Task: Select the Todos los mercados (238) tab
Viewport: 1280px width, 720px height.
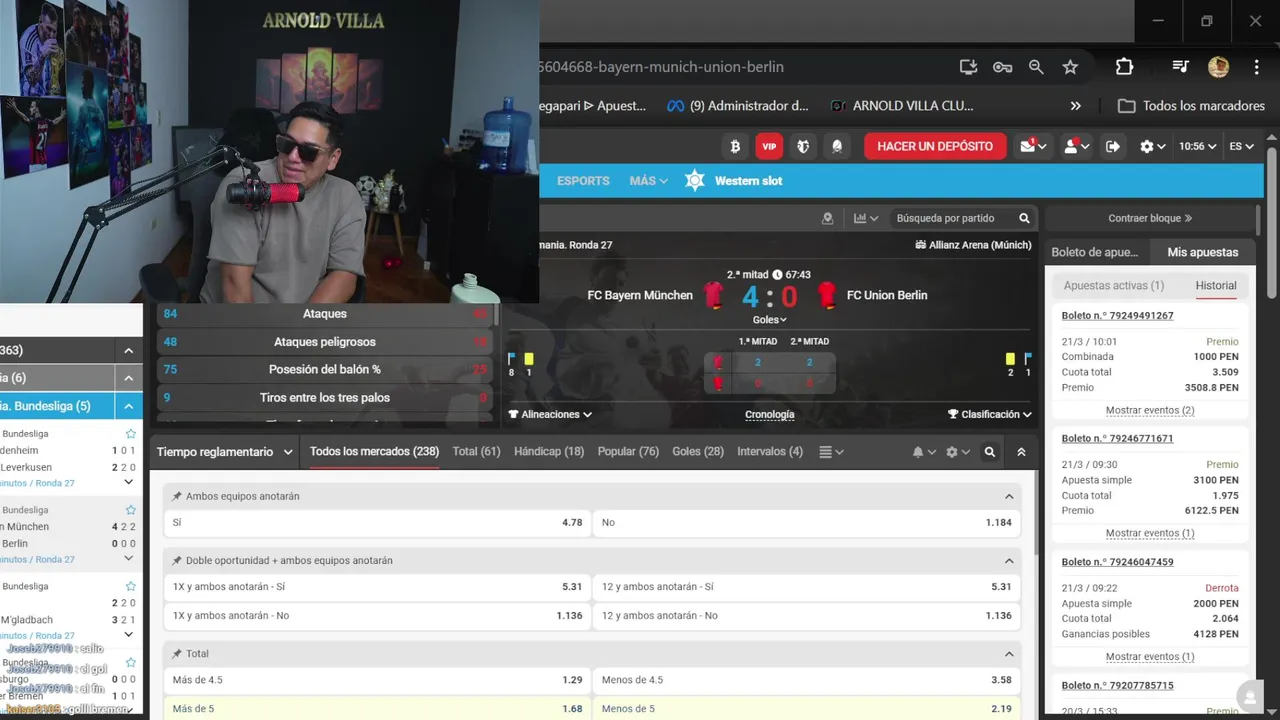Action: (x=374, y=452)
